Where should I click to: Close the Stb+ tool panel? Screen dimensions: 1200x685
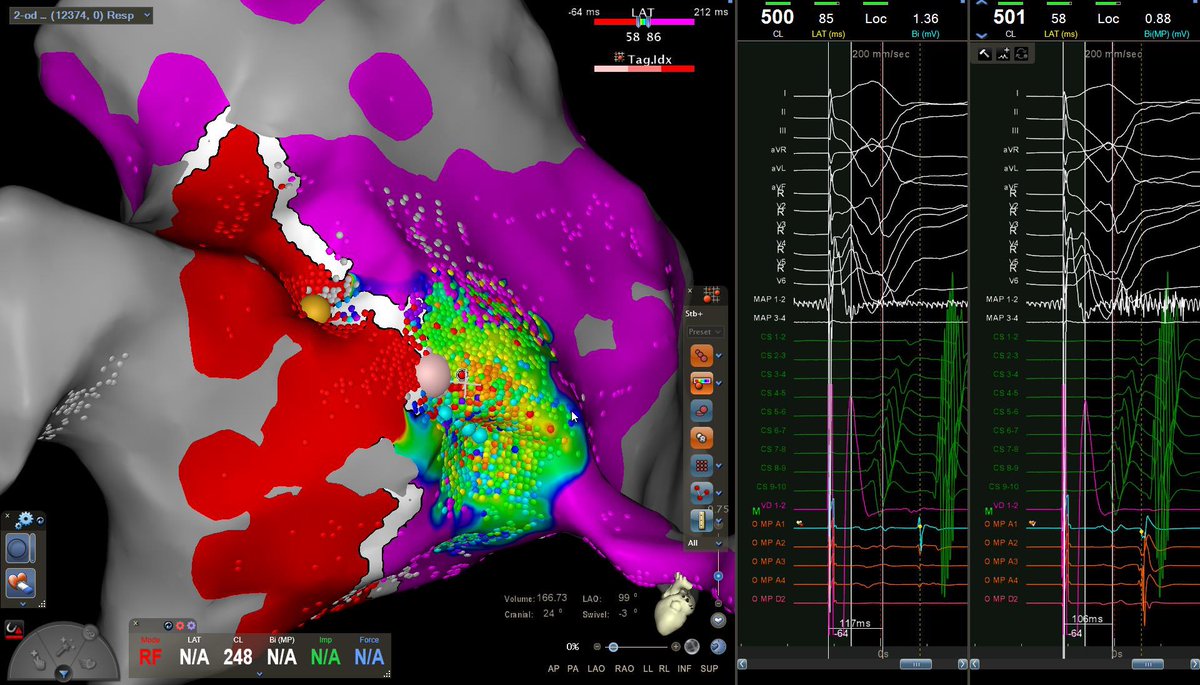[x=690, y=291]
